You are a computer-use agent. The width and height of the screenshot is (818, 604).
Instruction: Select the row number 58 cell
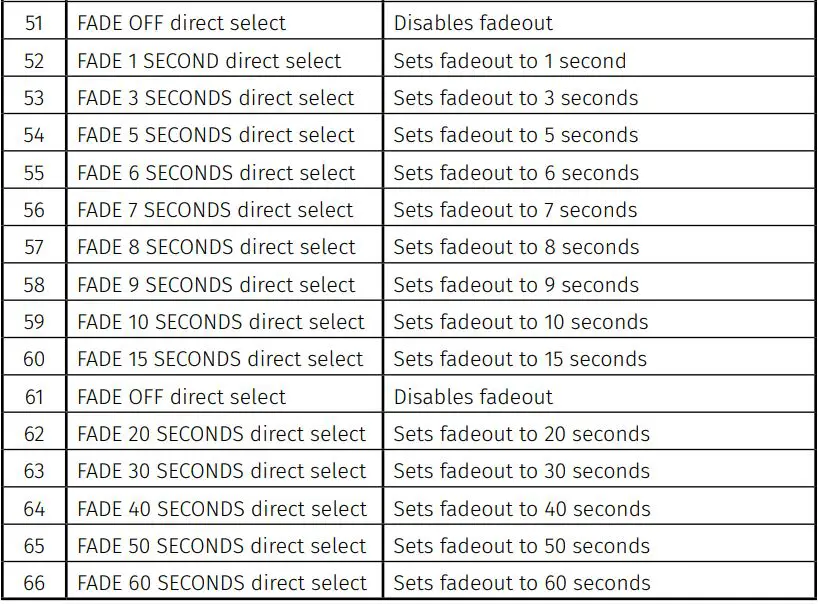34,285
